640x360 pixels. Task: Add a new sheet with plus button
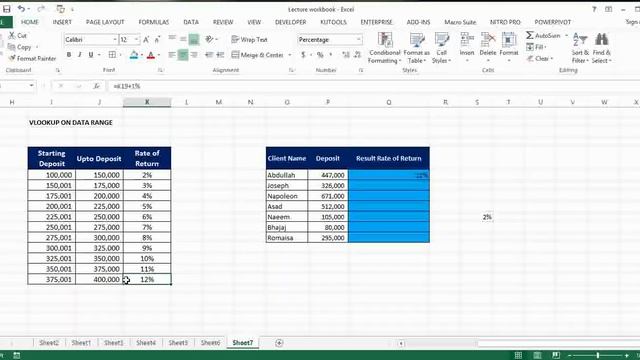pyautogui.click(x=279, y=343)
